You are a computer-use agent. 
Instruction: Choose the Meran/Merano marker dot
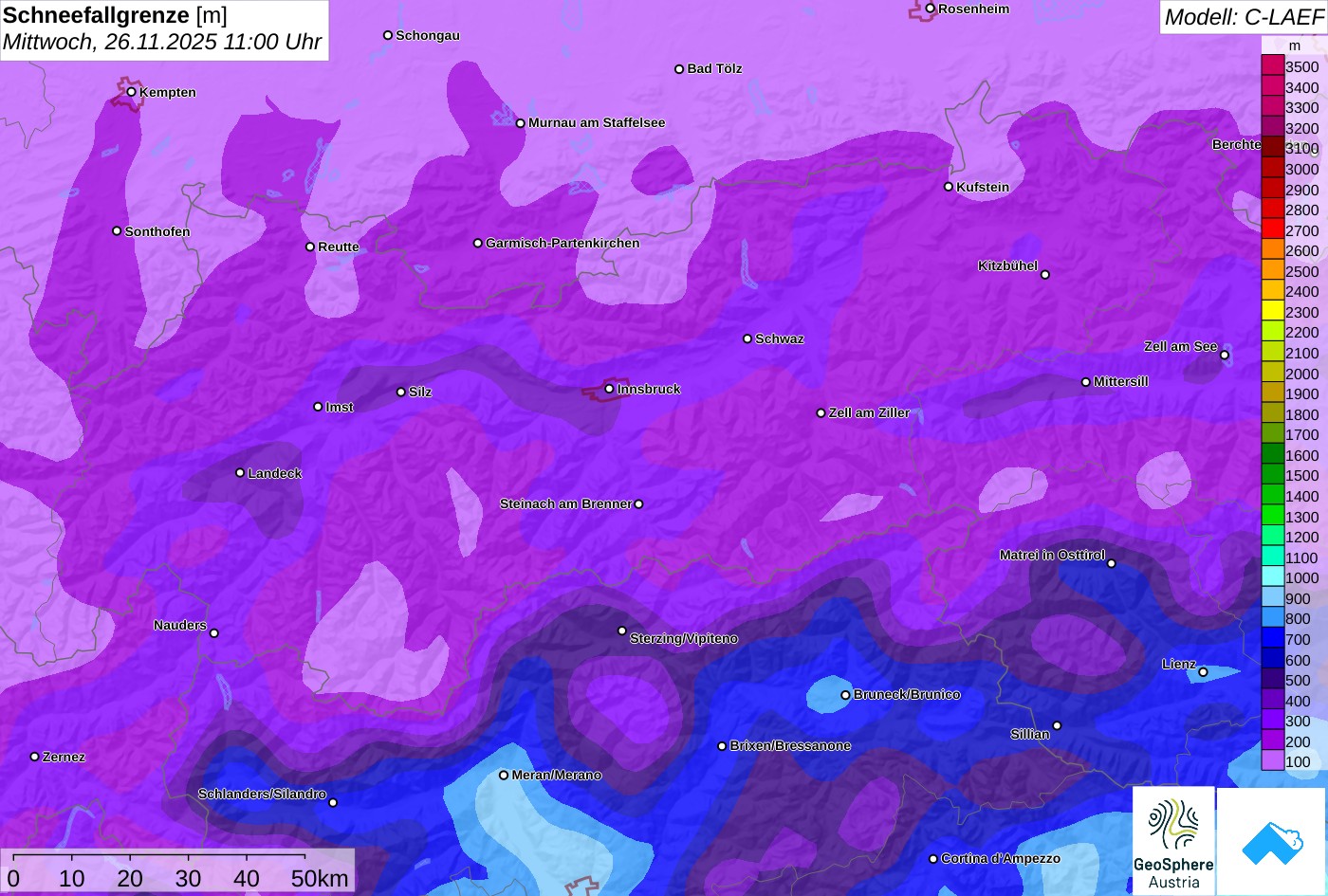tap(504, 775)
